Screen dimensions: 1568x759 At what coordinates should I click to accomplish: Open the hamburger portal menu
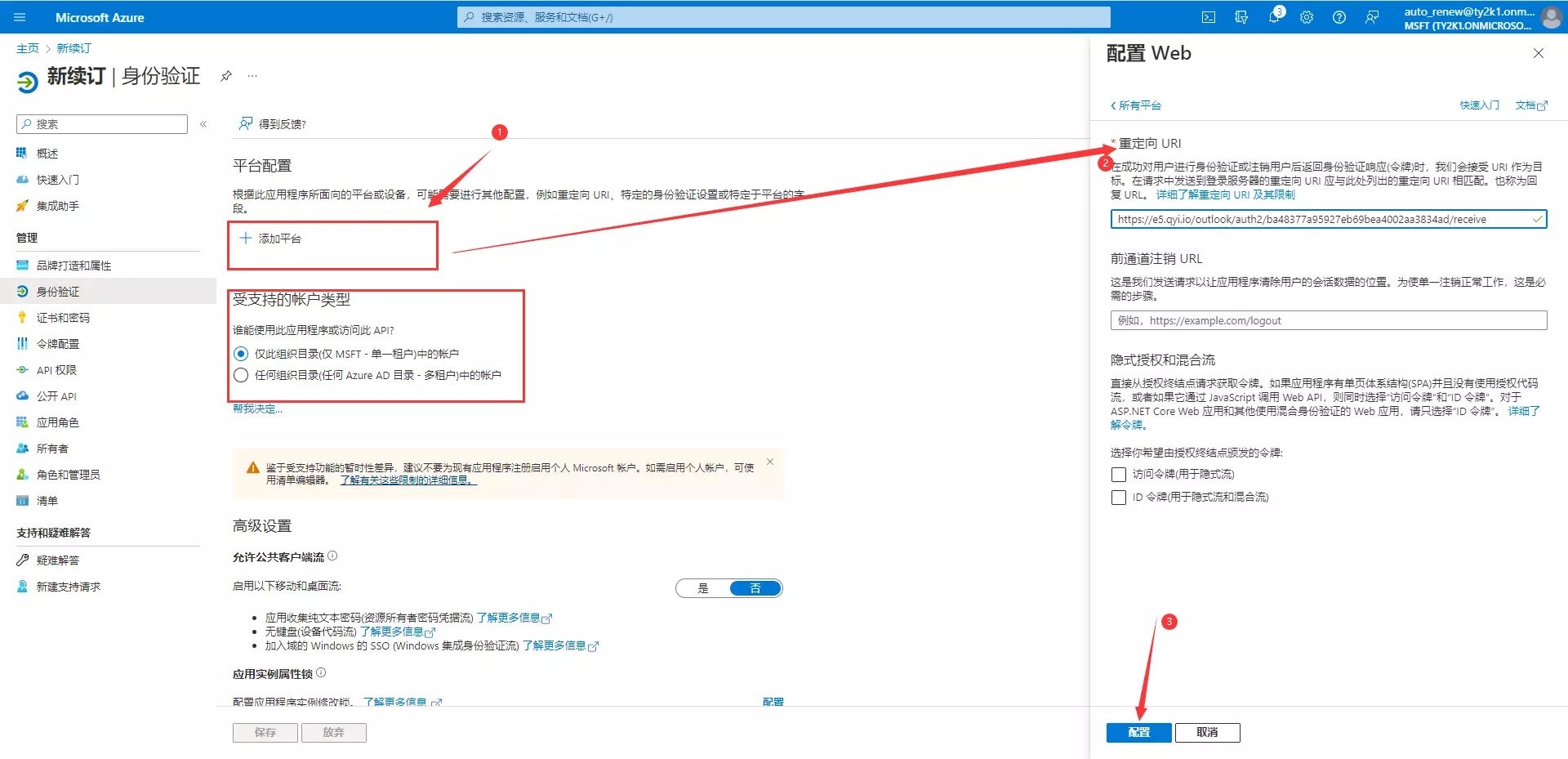coord(20,17)
